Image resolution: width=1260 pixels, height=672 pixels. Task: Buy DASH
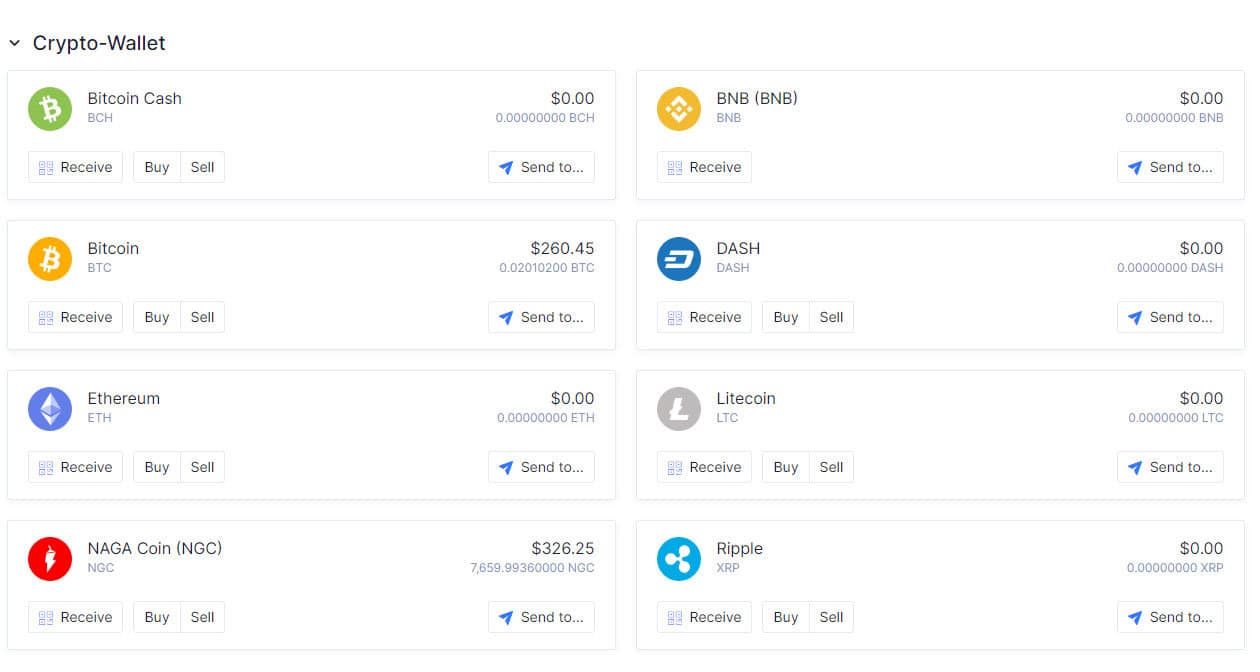(x=786, y=317)
